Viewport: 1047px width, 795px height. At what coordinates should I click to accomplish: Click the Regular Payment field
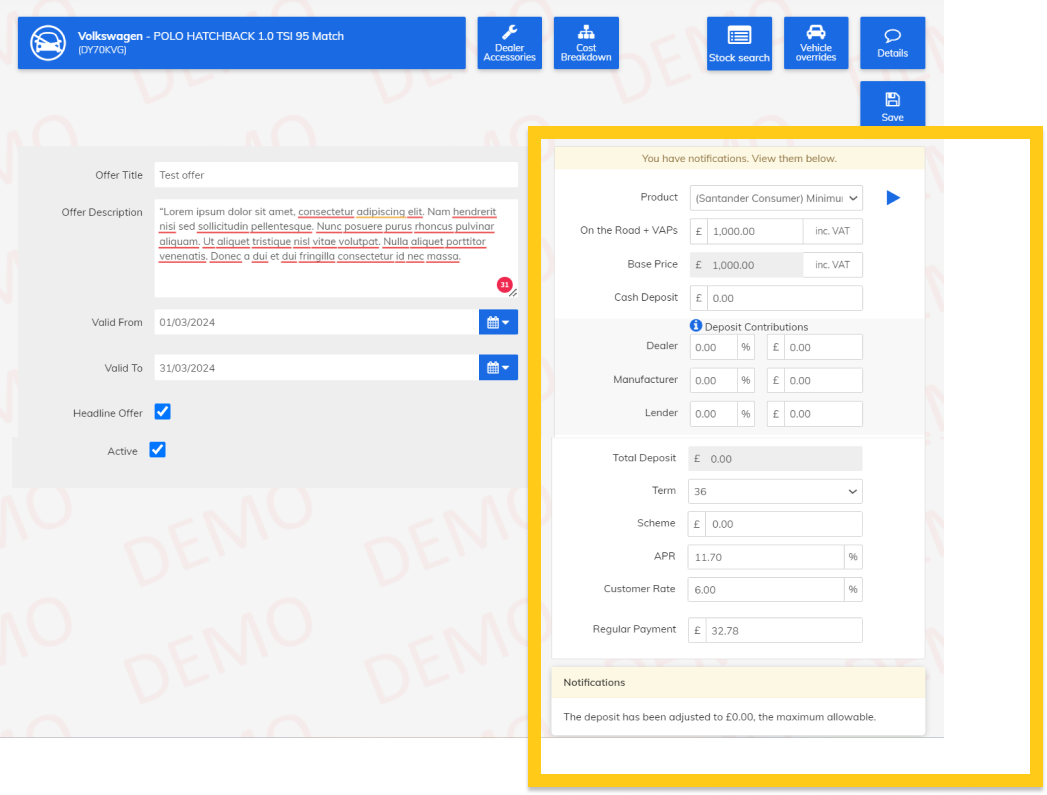click(x=783, y=630)
